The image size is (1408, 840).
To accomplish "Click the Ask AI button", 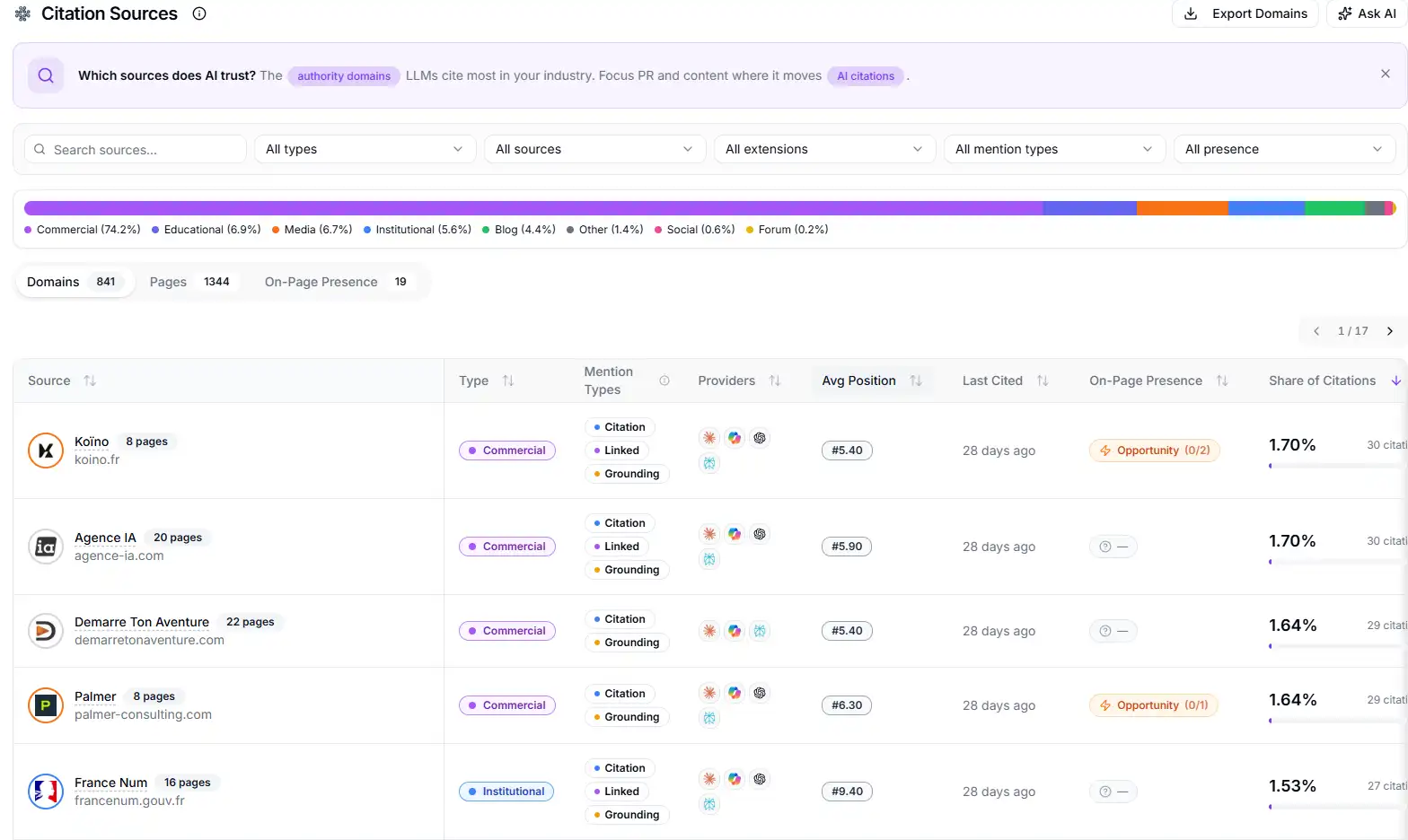I will tap(1368, 13).
